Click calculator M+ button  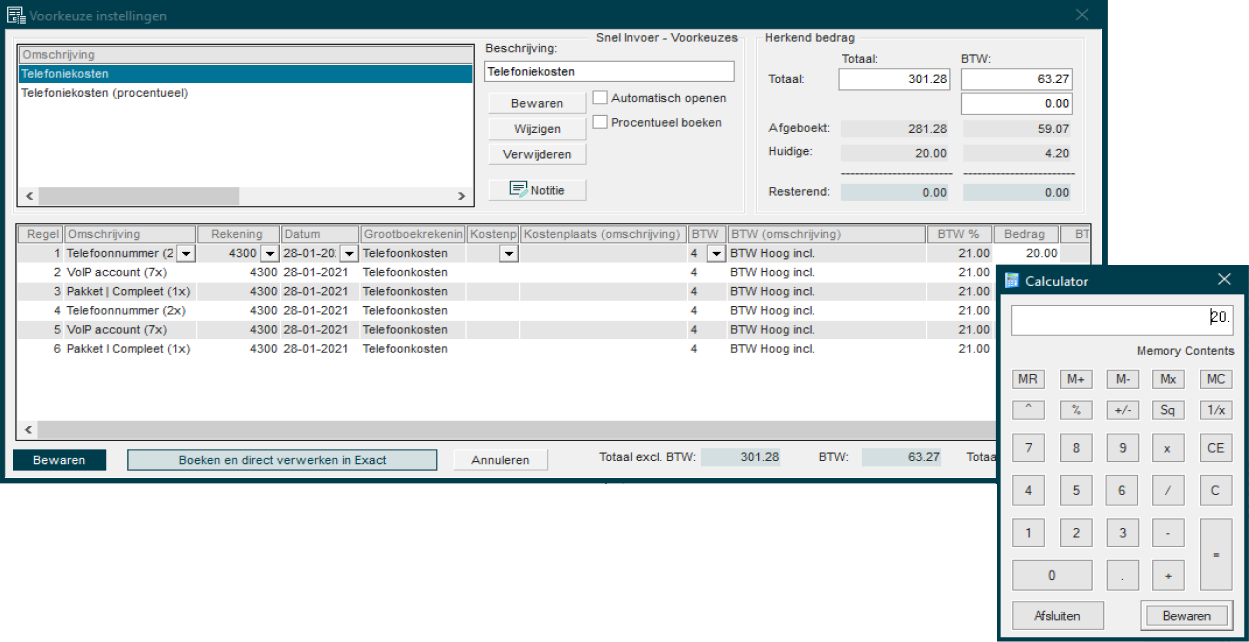tap(1076, 379)
